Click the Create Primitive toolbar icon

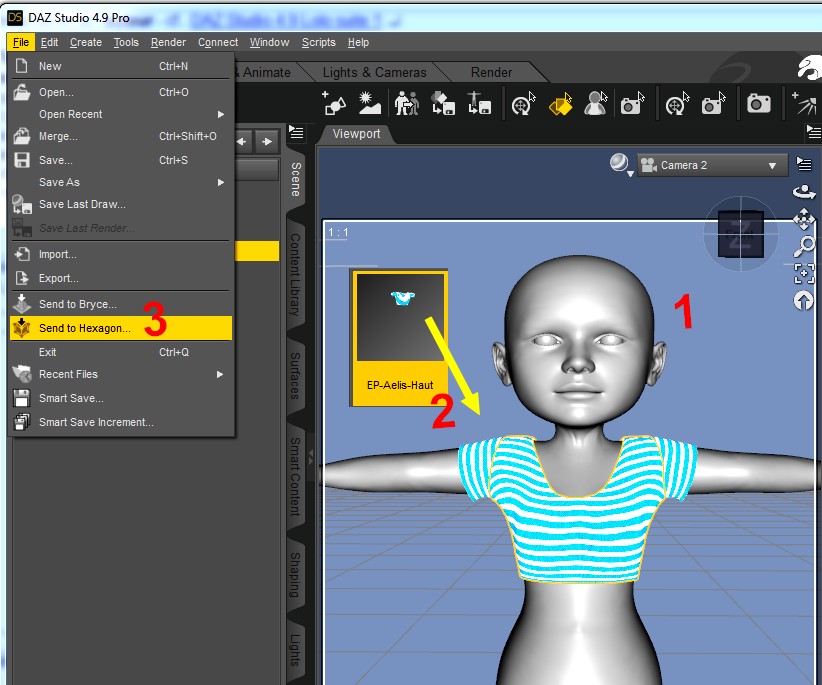point(334,103)
